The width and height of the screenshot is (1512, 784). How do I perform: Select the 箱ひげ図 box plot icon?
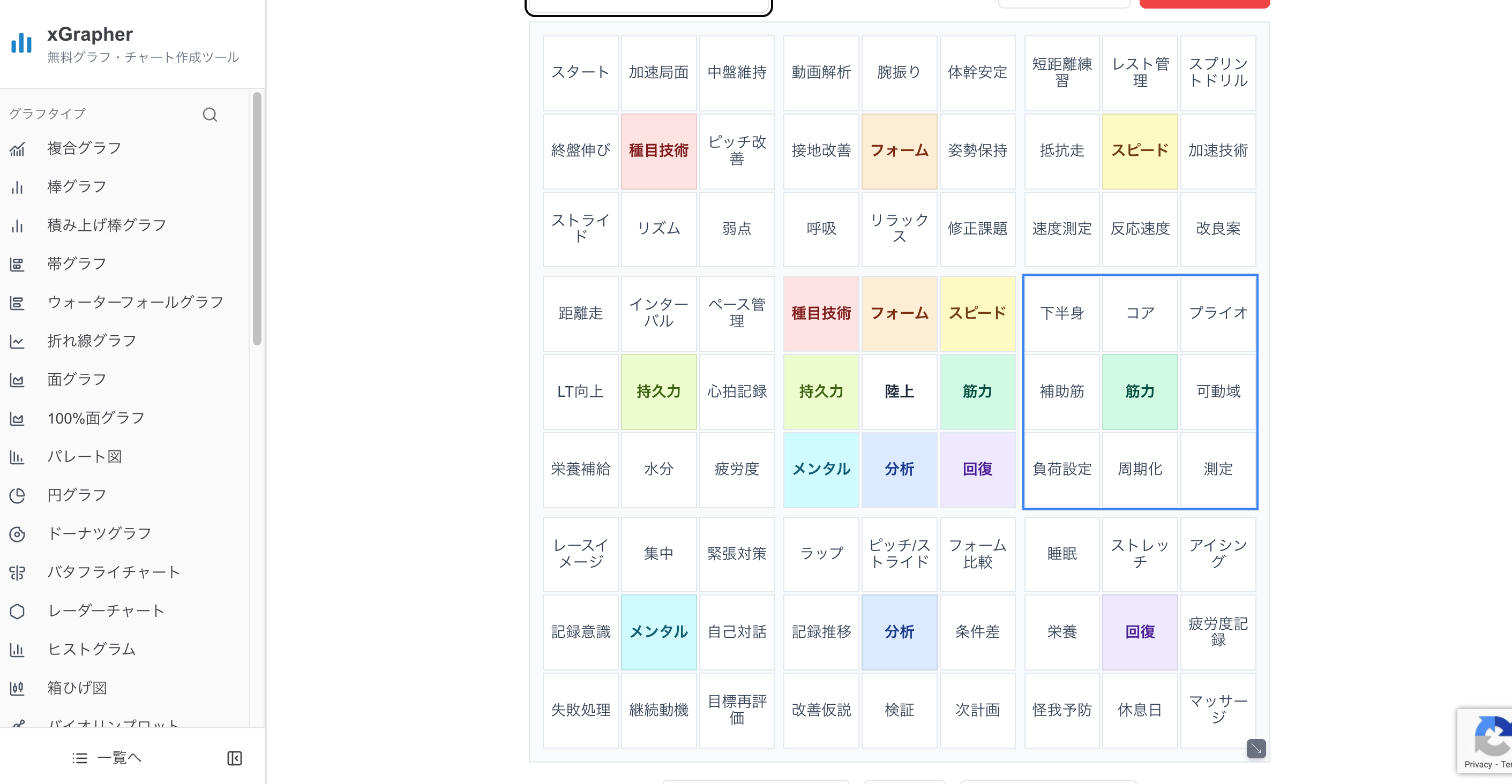17,688
